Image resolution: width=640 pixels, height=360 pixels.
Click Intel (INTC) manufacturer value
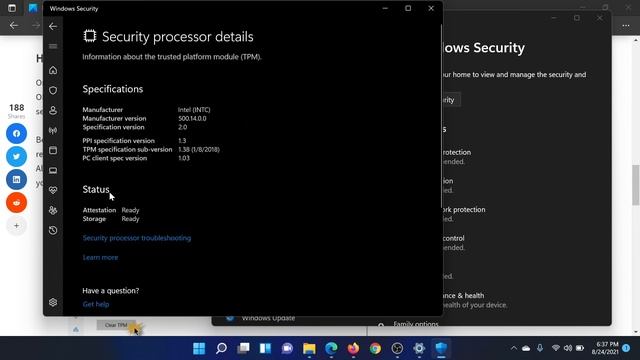194,110
